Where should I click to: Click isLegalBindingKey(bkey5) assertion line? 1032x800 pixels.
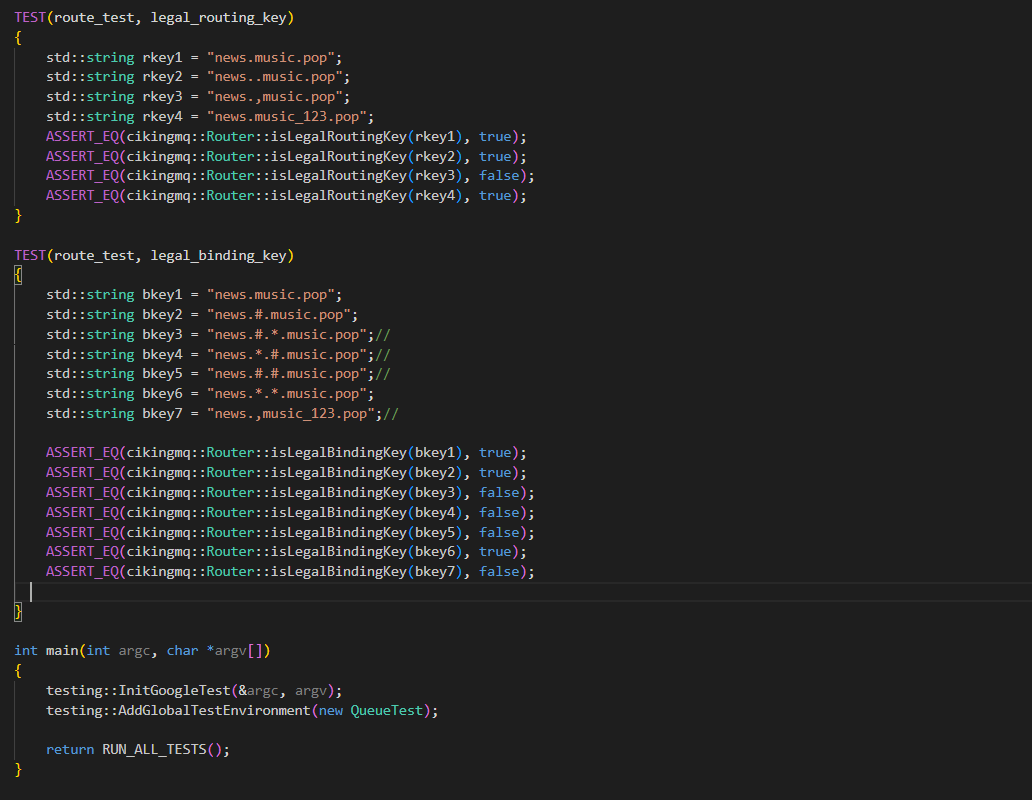tap(290, 532)
